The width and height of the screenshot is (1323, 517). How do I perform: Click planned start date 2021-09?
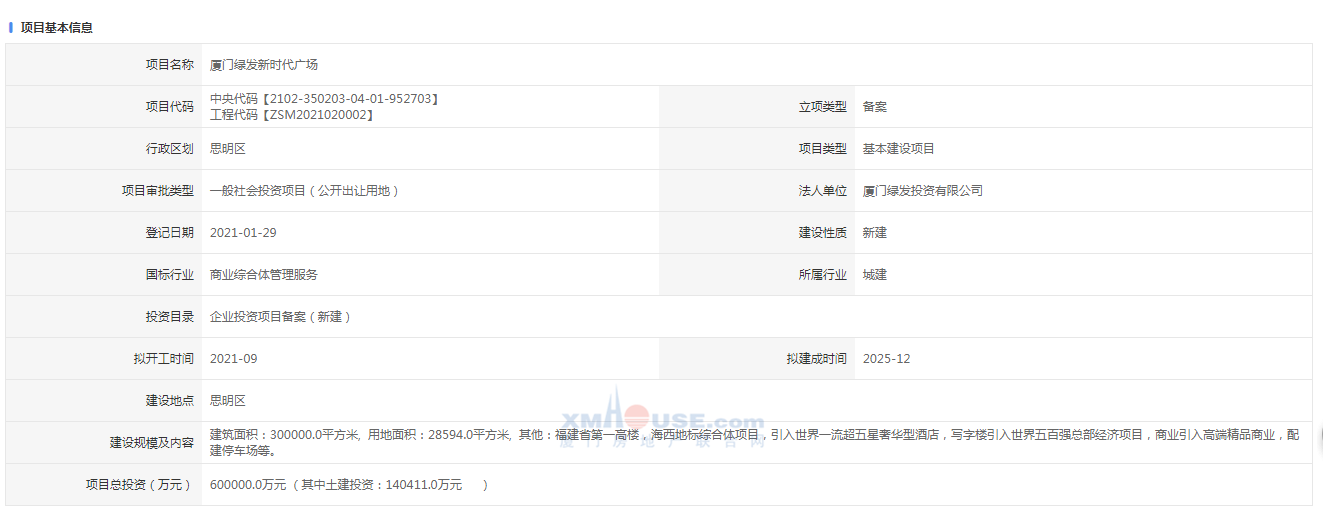(234, 358)
